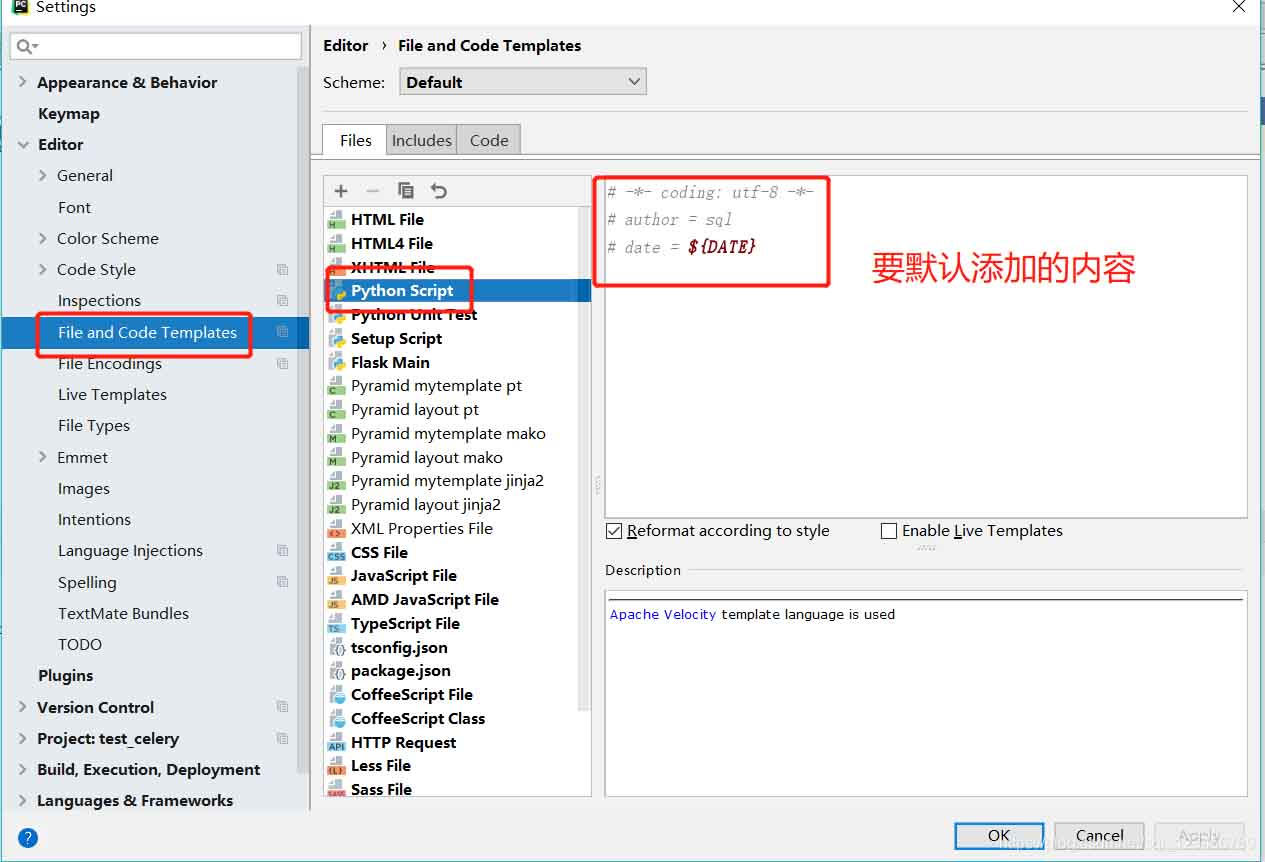Viewport: 1265px width, 862px height.
Task: Switch to the Includes tab
Action: [x=421, y=140]
